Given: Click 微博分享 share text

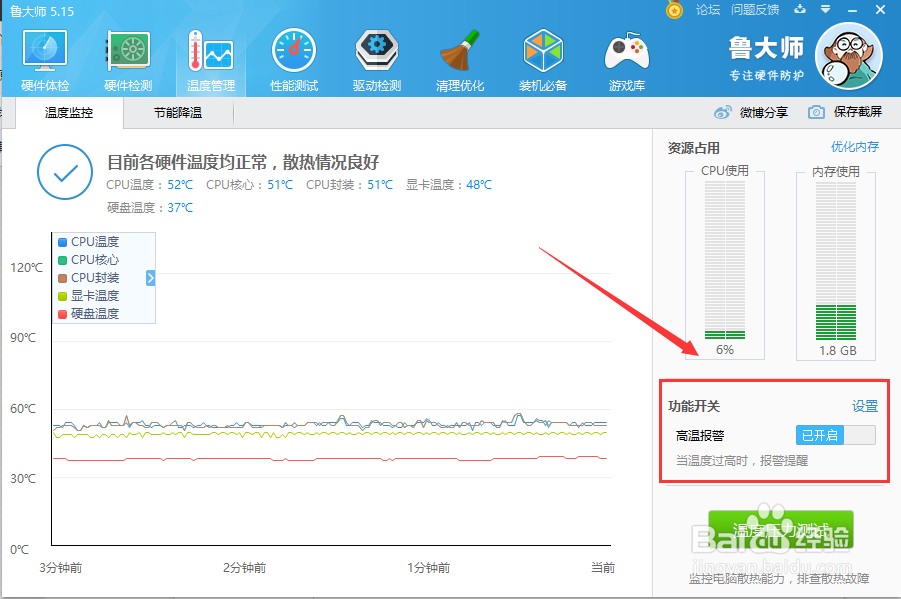Looking at the screenshot, I should point(764,113).
